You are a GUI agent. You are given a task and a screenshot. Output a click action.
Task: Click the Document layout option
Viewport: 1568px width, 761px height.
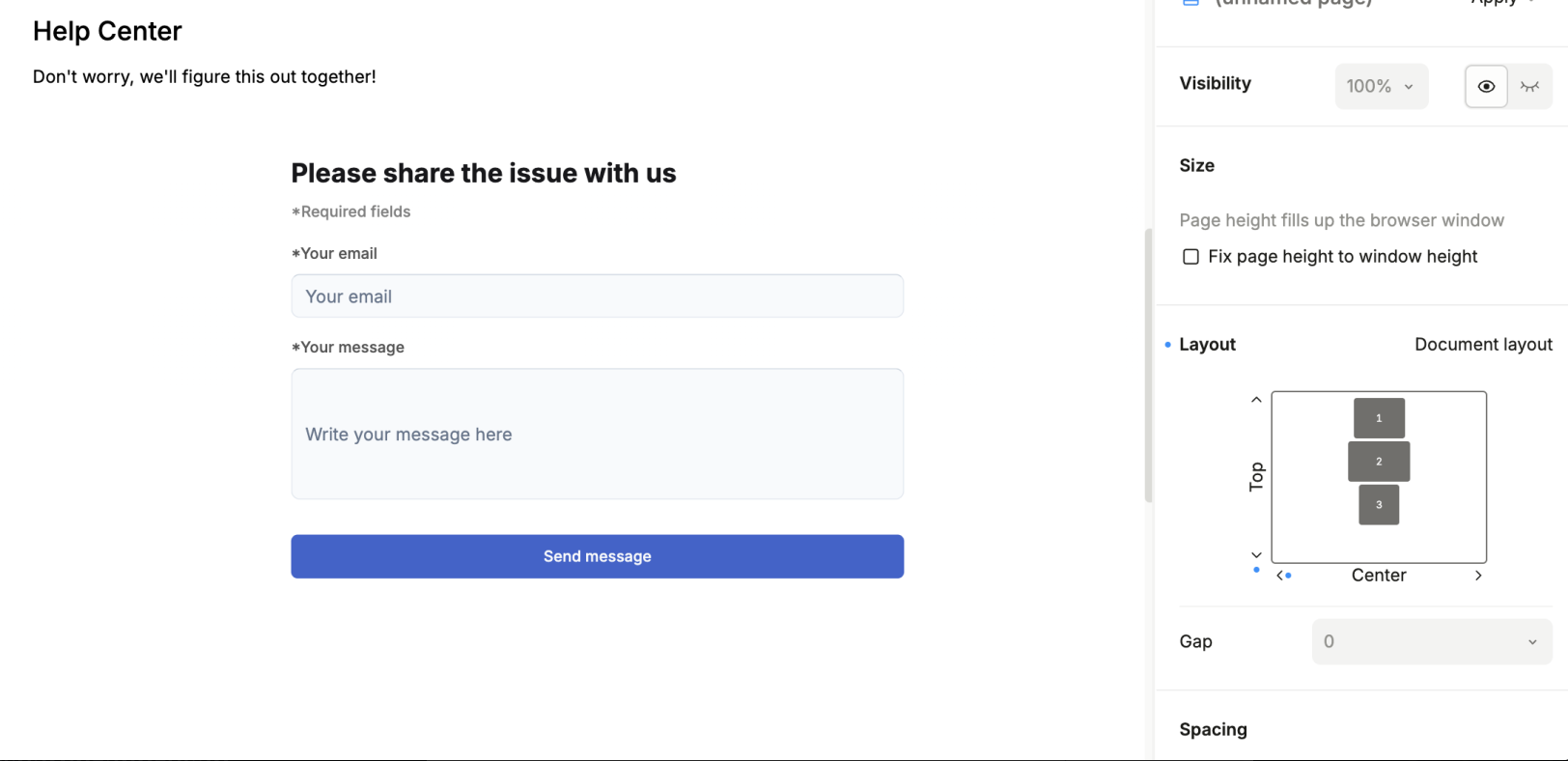point(1483,345)
